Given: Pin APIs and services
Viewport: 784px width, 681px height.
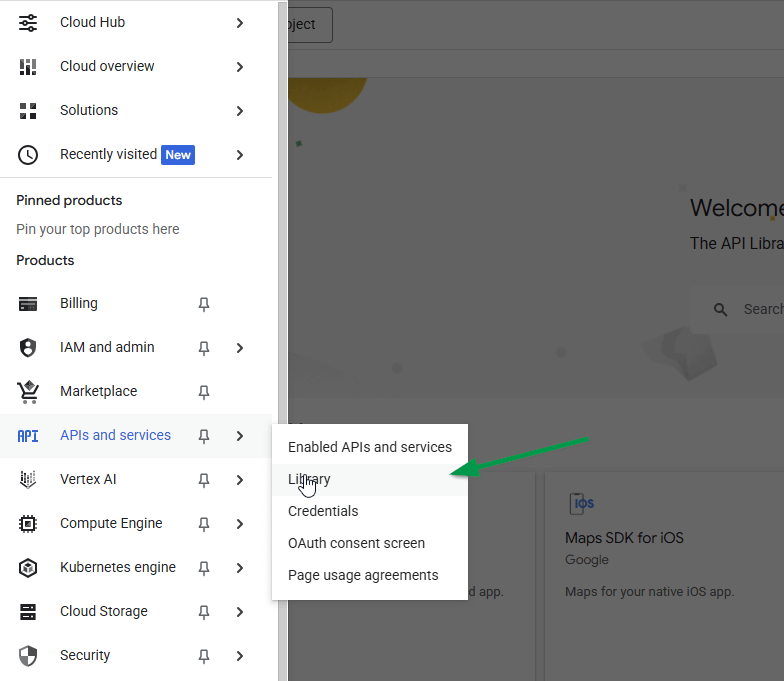Looking at the screenshot, I should coord(204,436).
